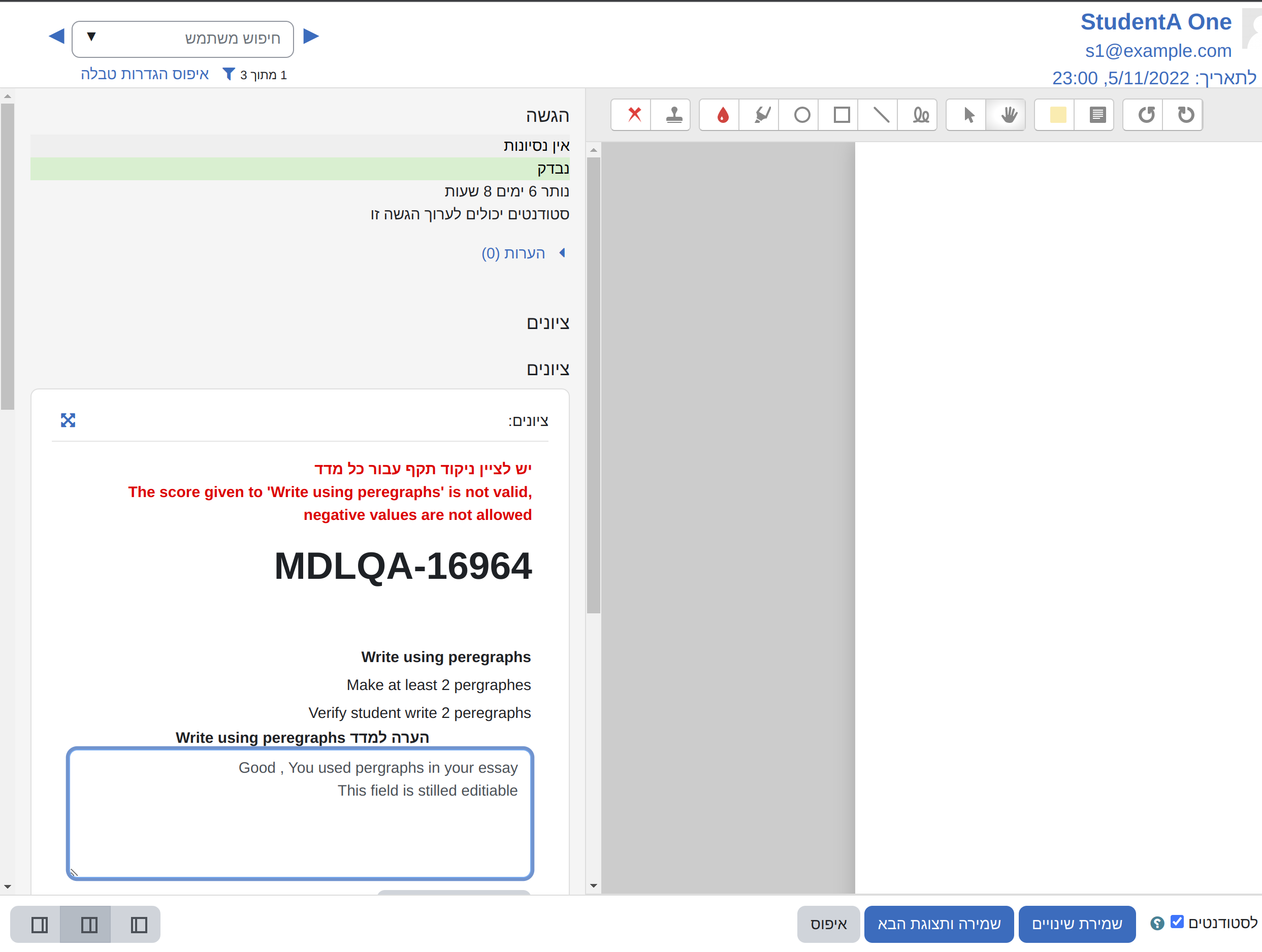Open reset table preferences link
The image size is (1262, 952).
145,74
